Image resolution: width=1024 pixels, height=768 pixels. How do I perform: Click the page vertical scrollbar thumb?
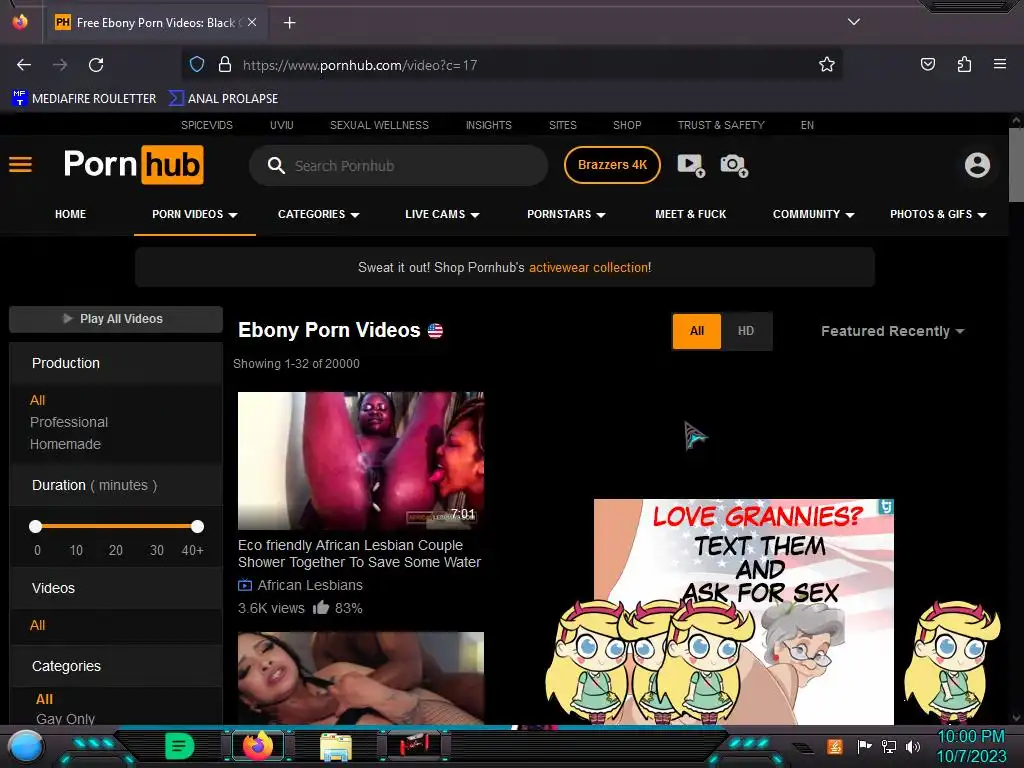point(1016,165)
